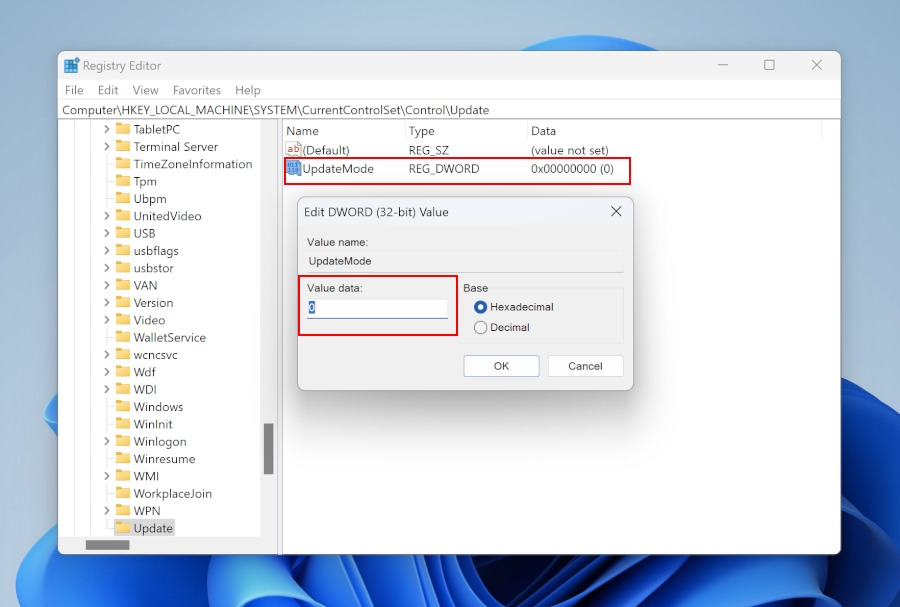Select the Update folder icon in tree
900x607 pixels.
[x=123, y=528]
